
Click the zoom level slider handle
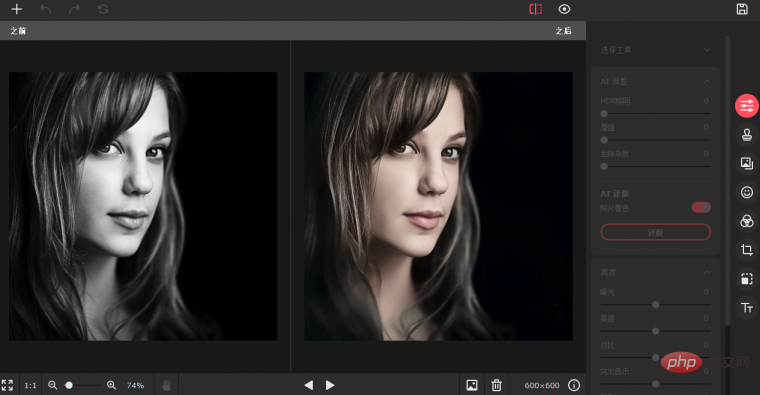pyautogui.click(x=69, y=385)
